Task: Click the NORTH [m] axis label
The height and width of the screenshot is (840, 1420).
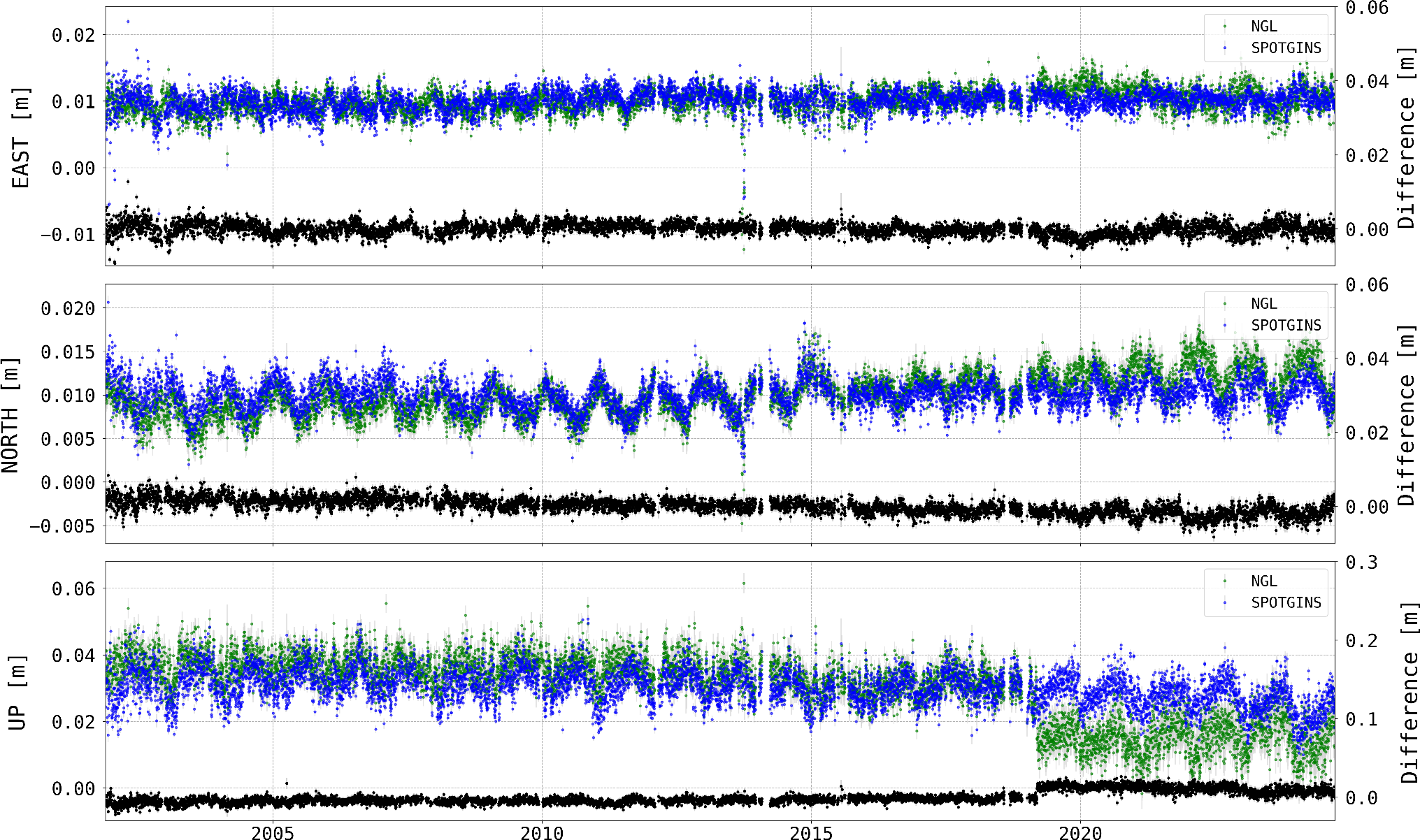Action: click(10, 414)
